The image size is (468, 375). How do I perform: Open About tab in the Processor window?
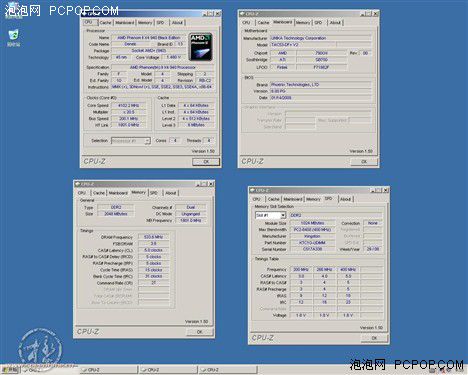tap(177, 23)
